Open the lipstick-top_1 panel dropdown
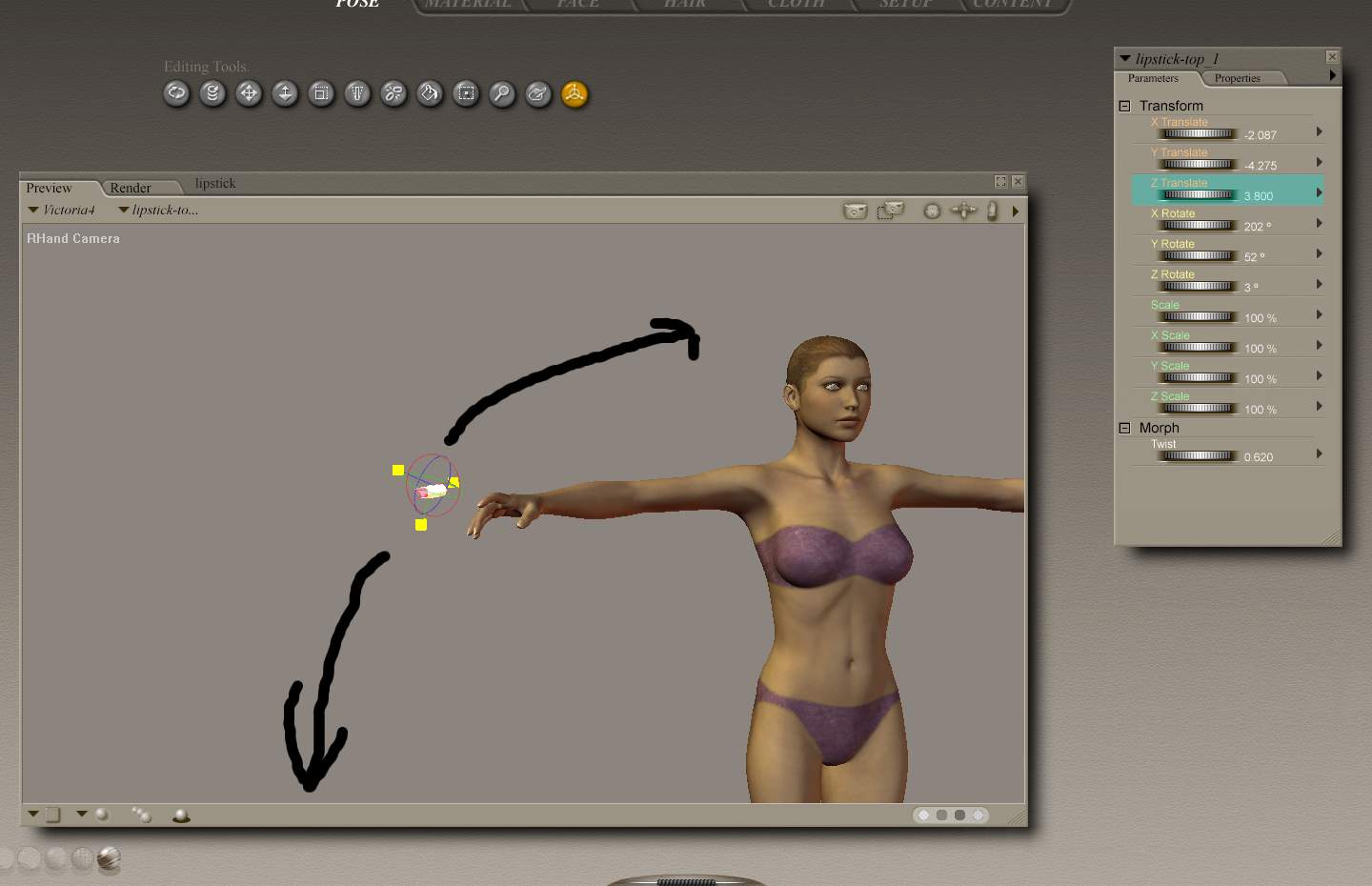 point(1125,58)
